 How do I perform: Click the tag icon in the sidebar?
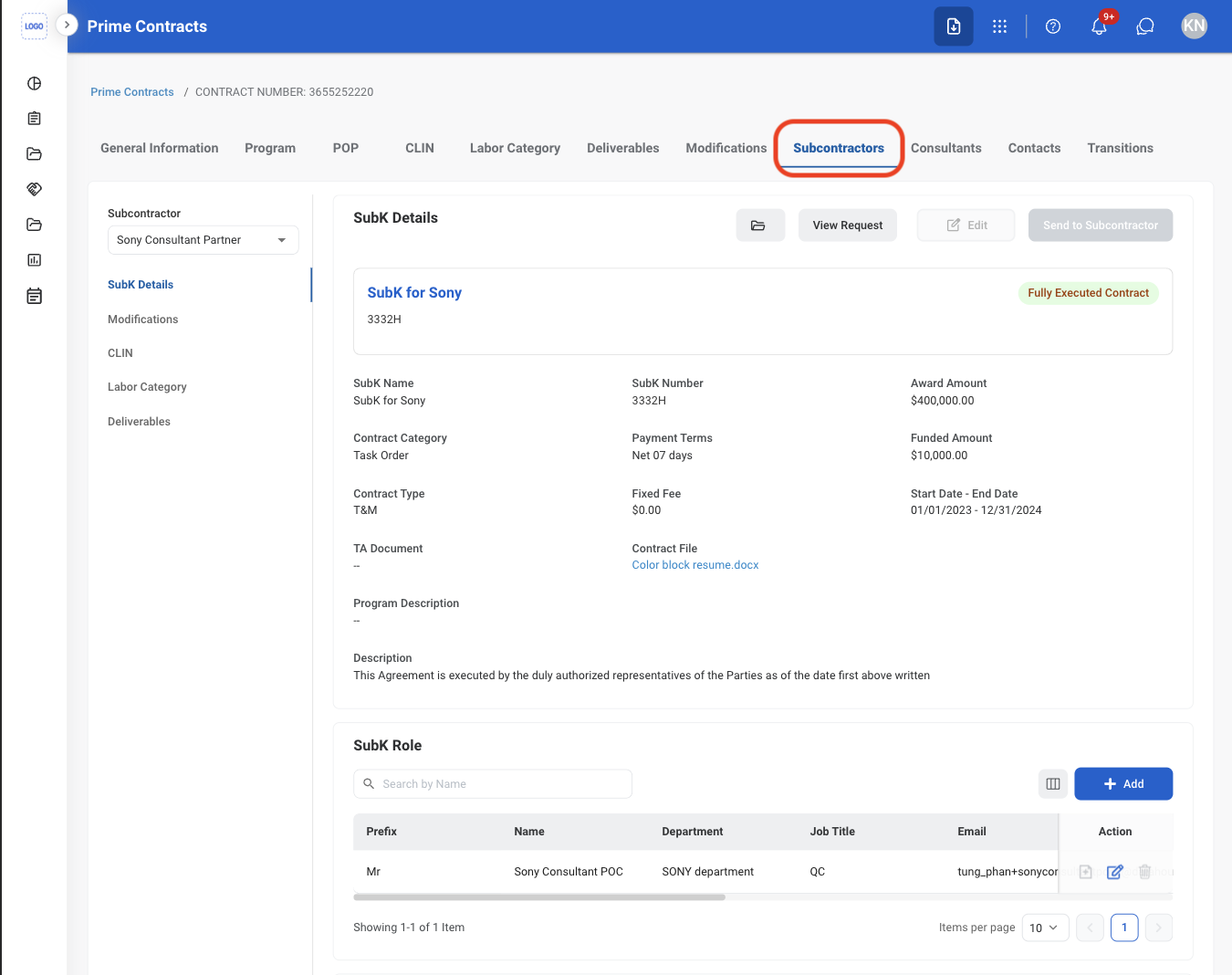click(x=34, y=189)
